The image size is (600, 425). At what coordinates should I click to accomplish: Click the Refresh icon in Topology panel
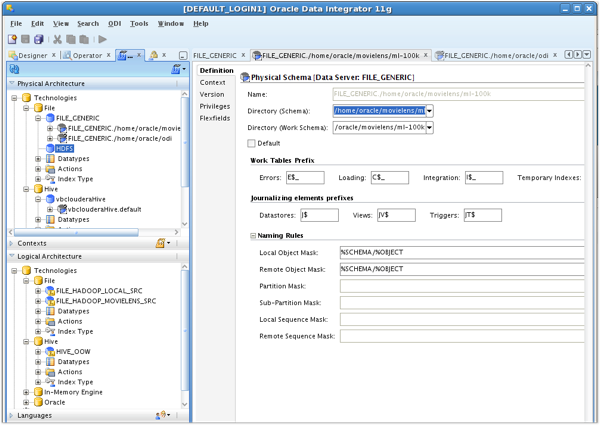(14, 69)
